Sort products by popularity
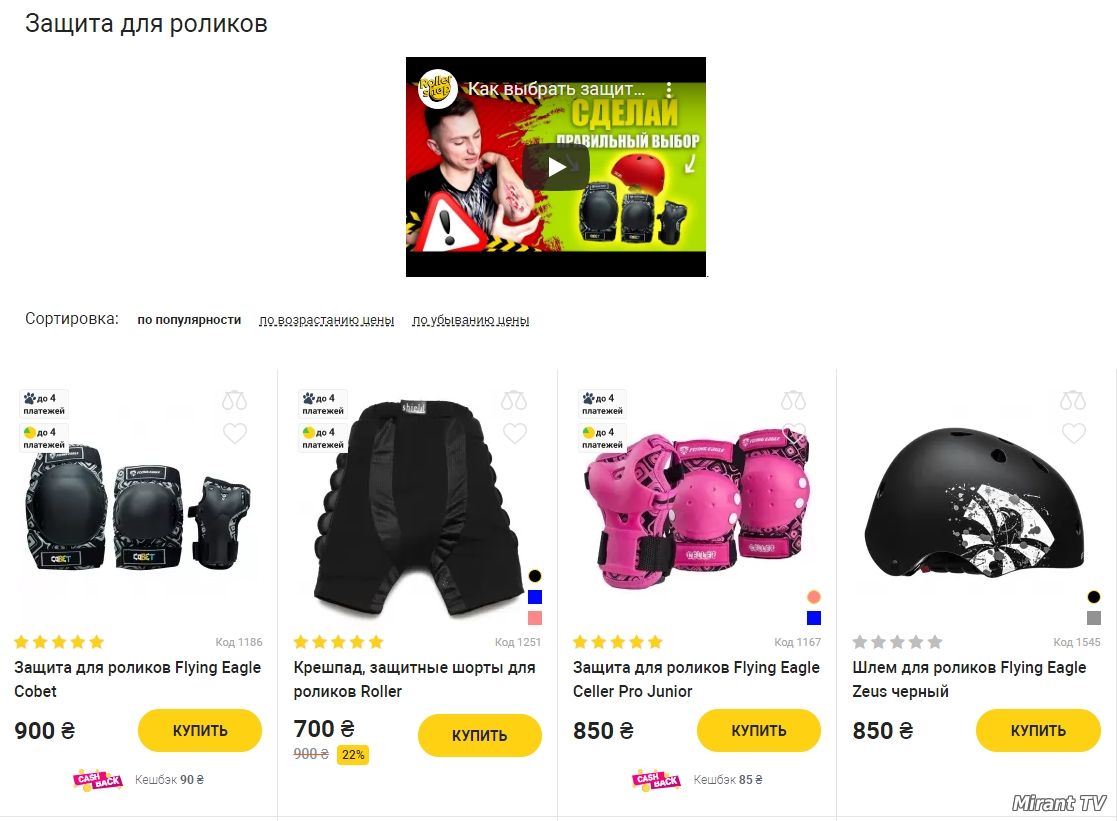Screen dimensions: 1117x821 coord(189,320)
